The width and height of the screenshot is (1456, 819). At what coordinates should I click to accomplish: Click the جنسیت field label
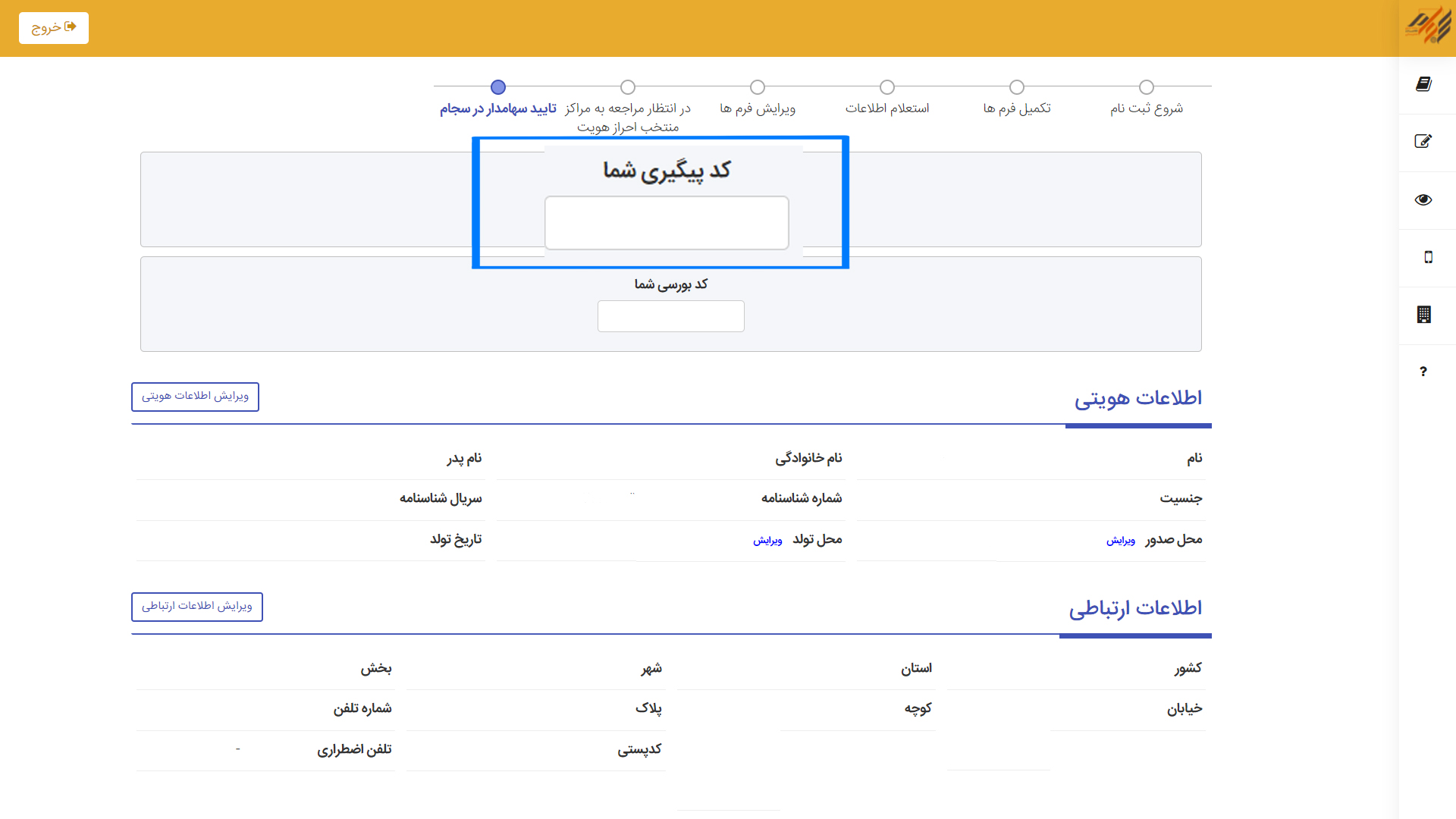click(x=1181, y=499)
